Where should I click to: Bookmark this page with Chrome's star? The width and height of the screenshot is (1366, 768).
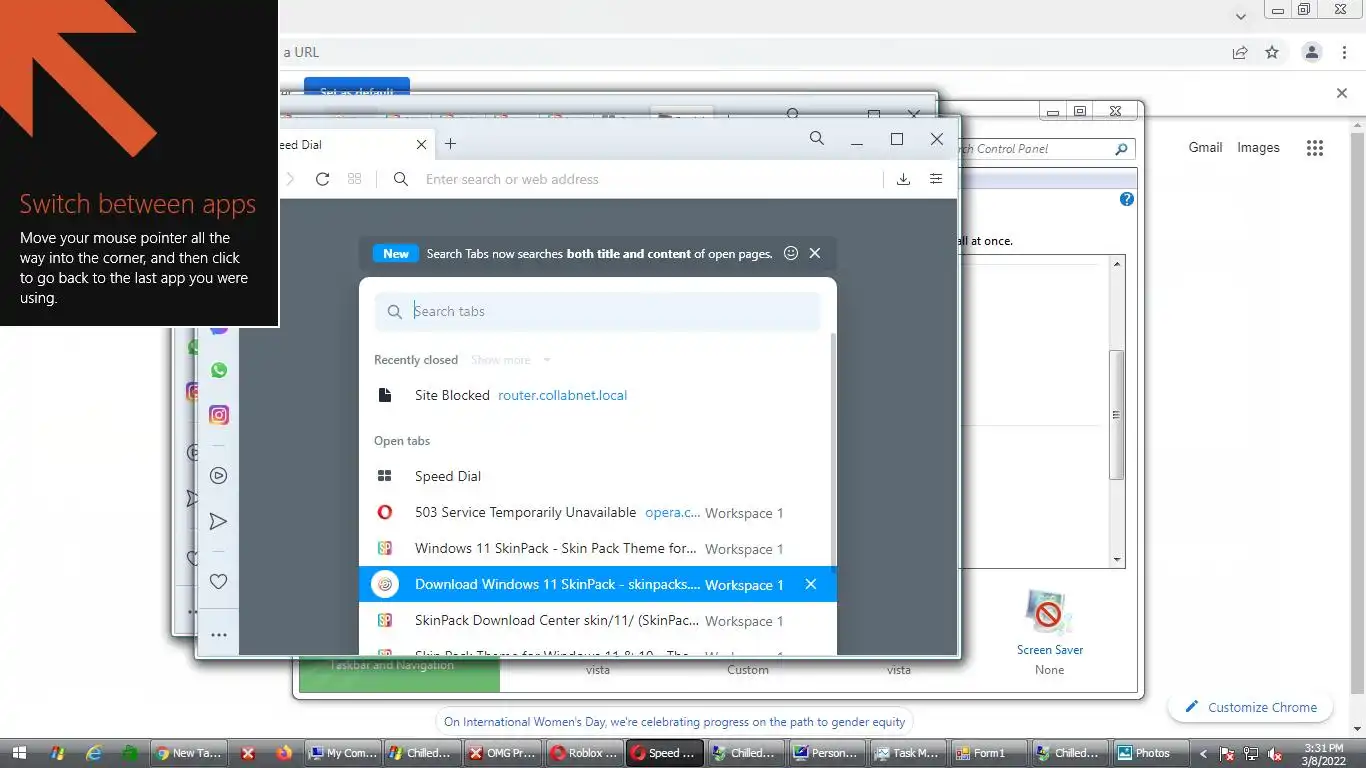[1272, 52]
